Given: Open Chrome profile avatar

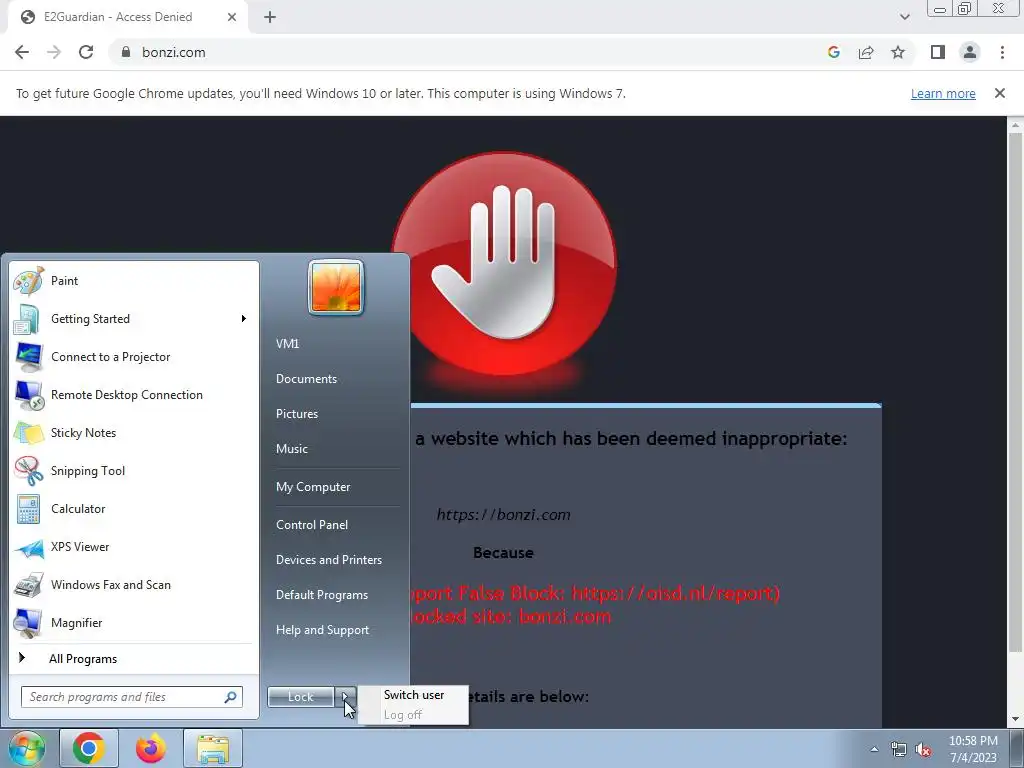Looking at the screenshot, I should 970,52.
